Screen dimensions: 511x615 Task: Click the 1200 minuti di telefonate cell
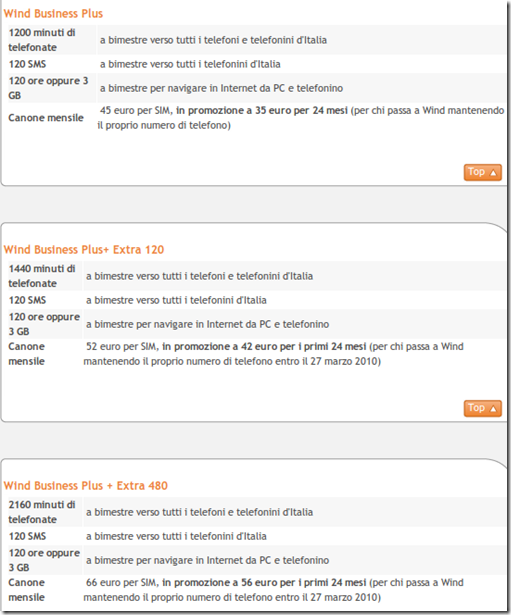52,40
